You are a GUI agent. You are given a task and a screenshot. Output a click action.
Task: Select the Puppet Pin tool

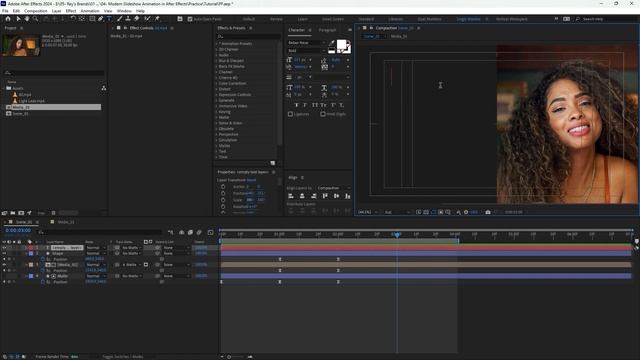pyautogui.click(x=157, y=19)
